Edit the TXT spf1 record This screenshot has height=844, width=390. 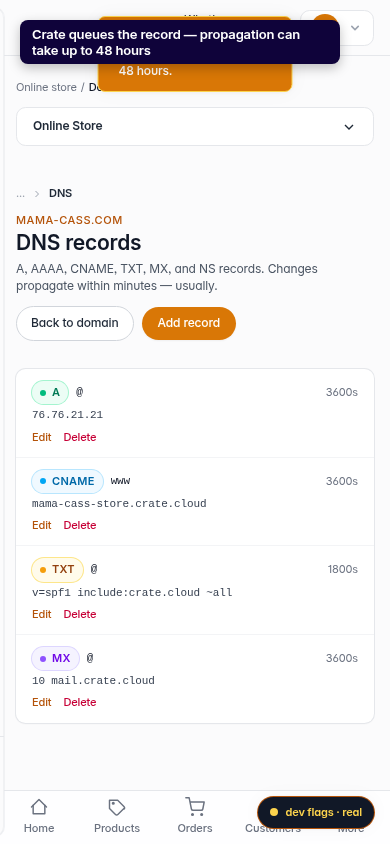coord(42,614)
